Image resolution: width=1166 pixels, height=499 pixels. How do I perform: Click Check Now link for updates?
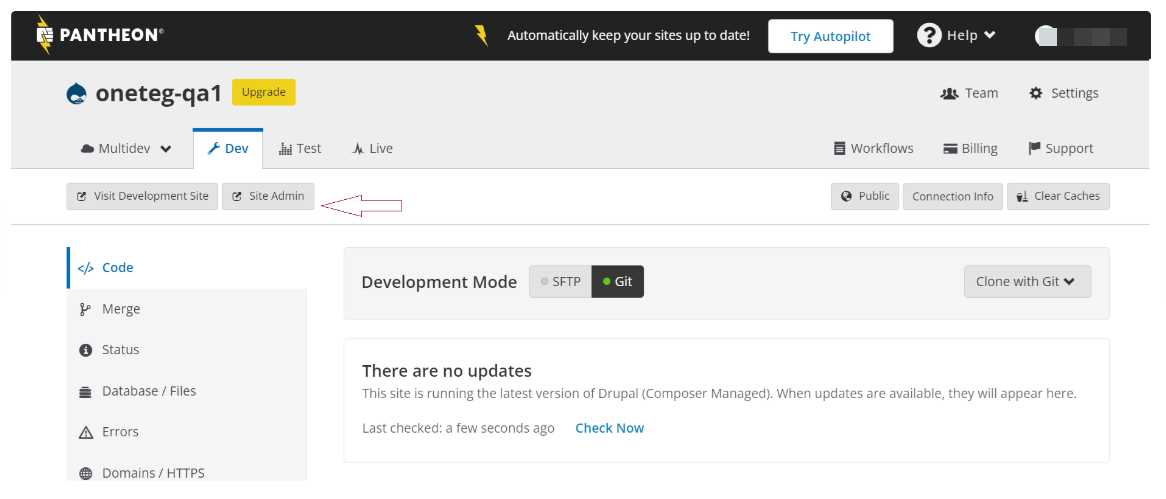coord(609,428)
